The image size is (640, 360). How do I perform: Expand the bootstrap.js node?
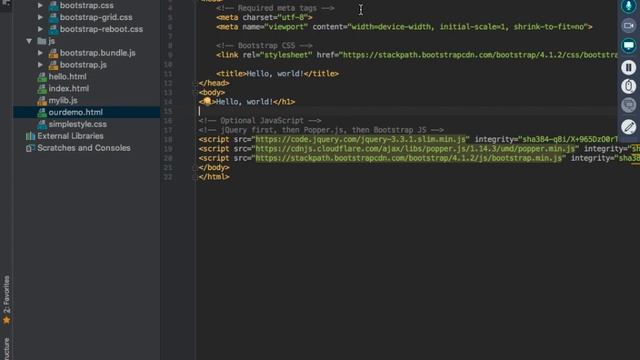(x=40, y=65)
